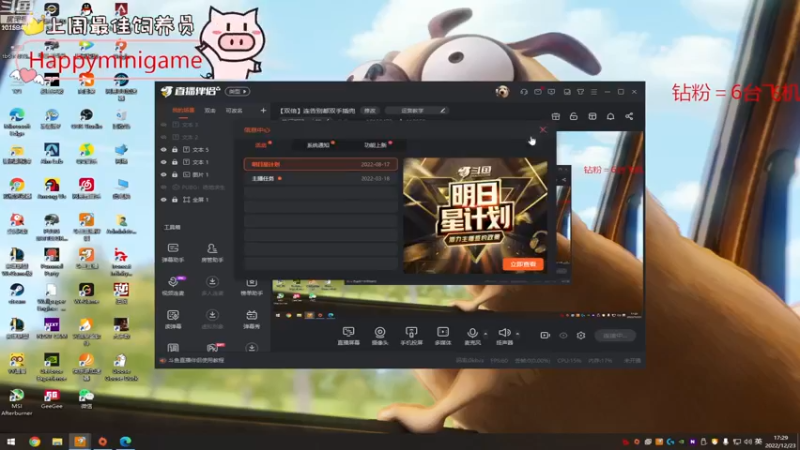Open the Windows Start menu
The image size is (800, 450).
(x=11, y=442)
